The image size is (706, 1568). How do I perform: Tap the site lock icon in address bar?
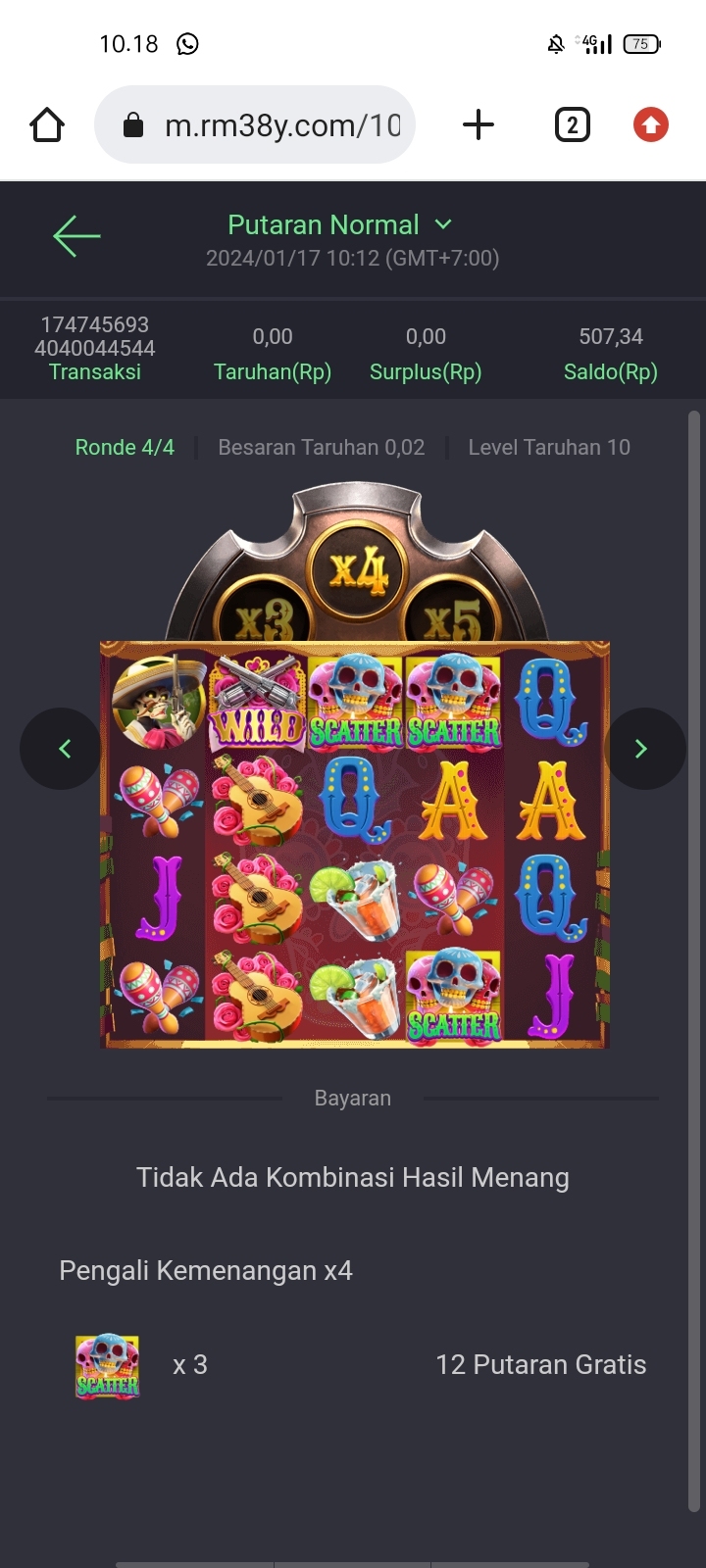[x=133, y=125]
